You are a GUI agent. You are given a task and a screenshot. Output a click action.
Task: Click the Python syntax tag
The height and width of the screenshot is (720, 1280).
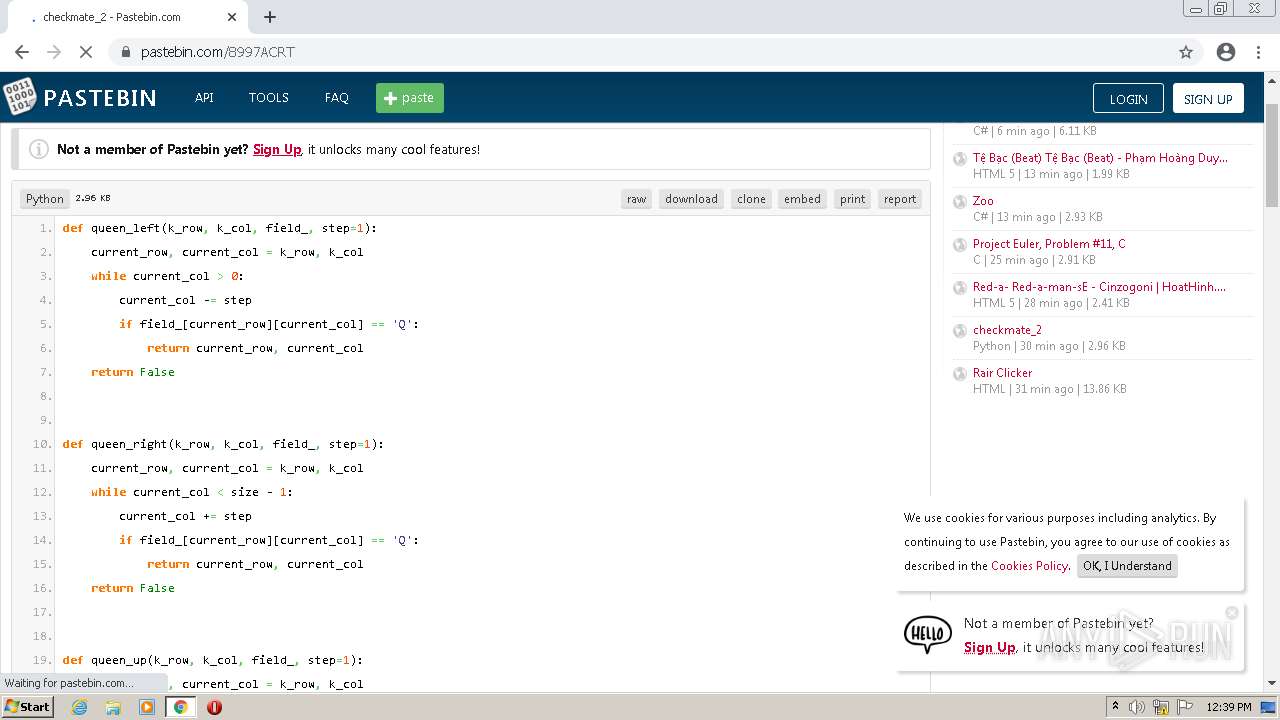tap(45, 199)
